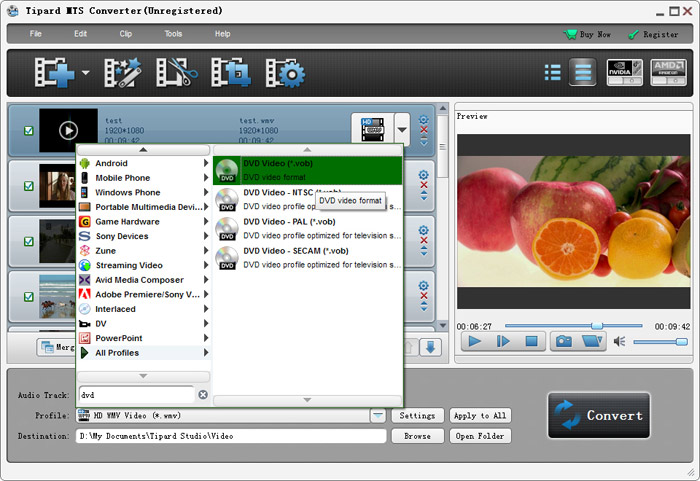Expand Streaming Video profile category

point(143,265)
